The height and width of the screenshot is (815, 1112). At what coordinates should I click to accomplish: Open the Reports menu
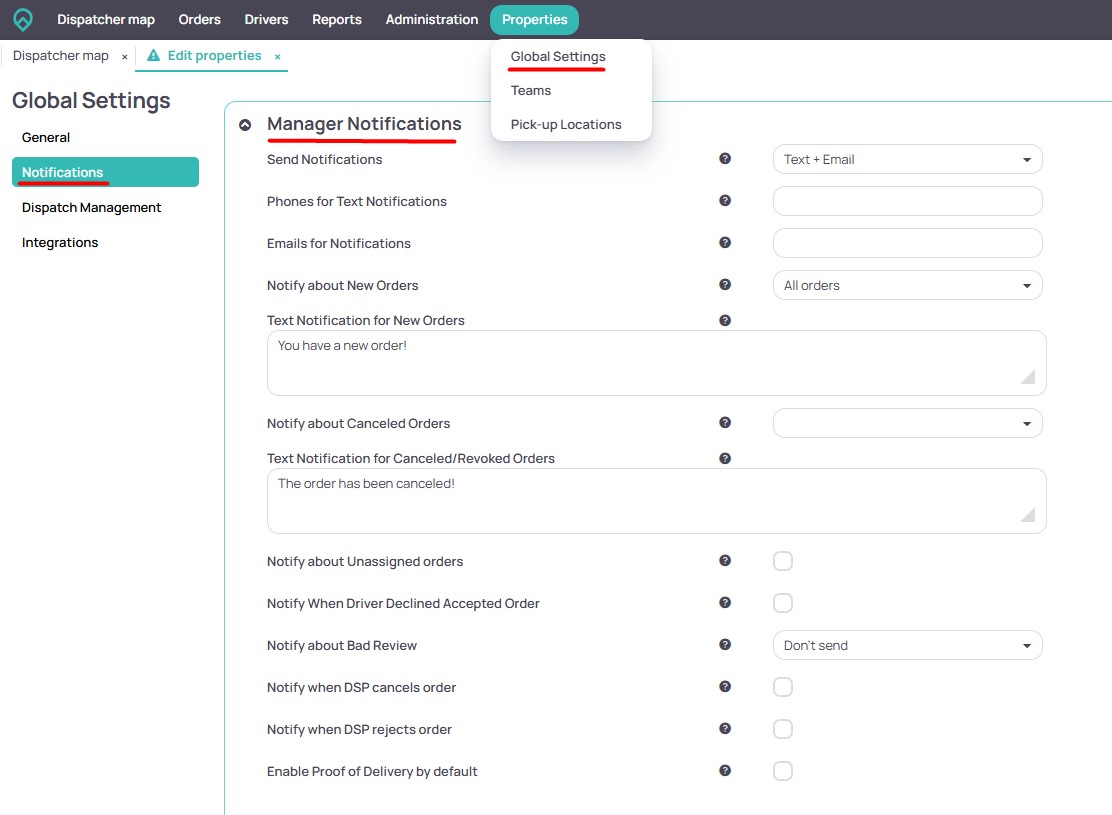tap(337, 19)
